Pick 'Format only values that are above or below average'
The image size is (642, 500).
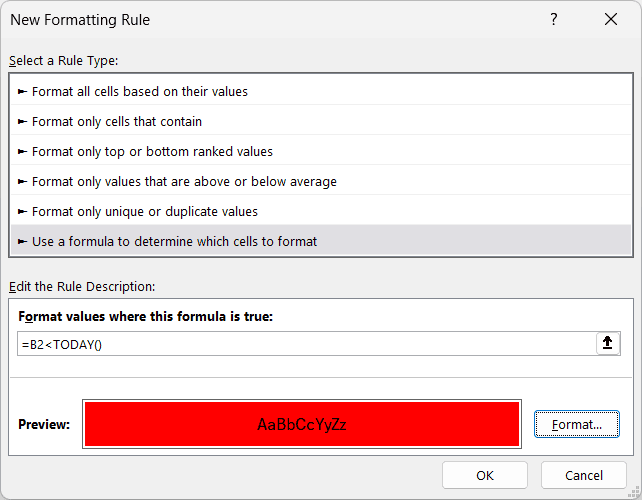pyautogui.click(x=321, y=181)
